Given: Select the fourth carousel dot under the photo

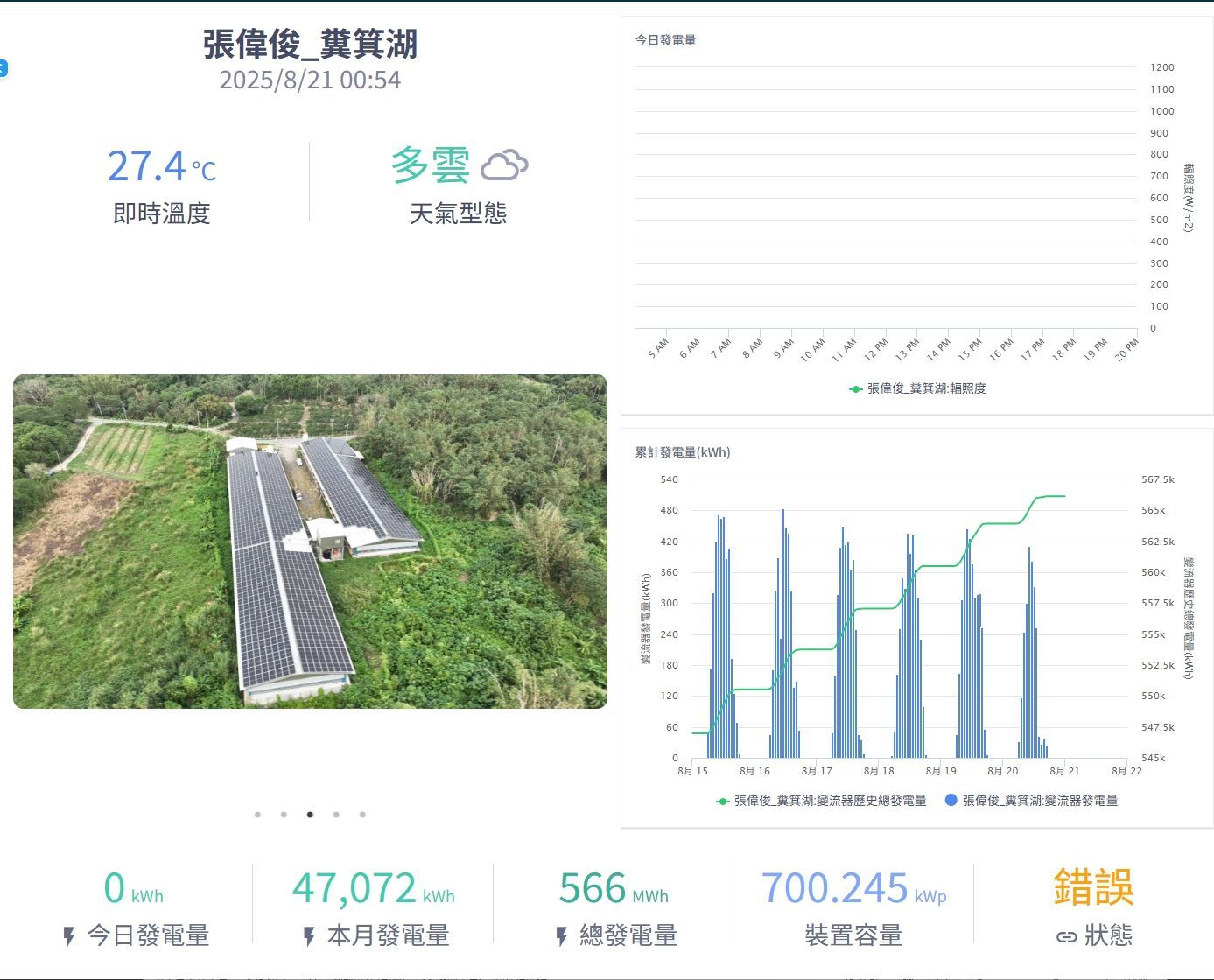Looking at the screenshot, I should point(336,815).
